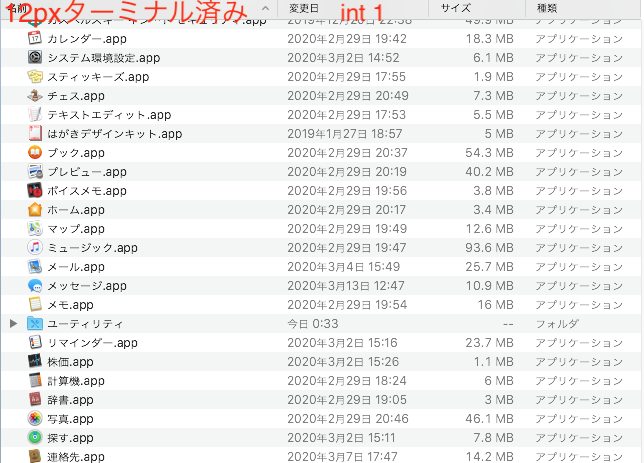
Task: Click the 辞書.app dictionary icon
Action: [35, 399]
